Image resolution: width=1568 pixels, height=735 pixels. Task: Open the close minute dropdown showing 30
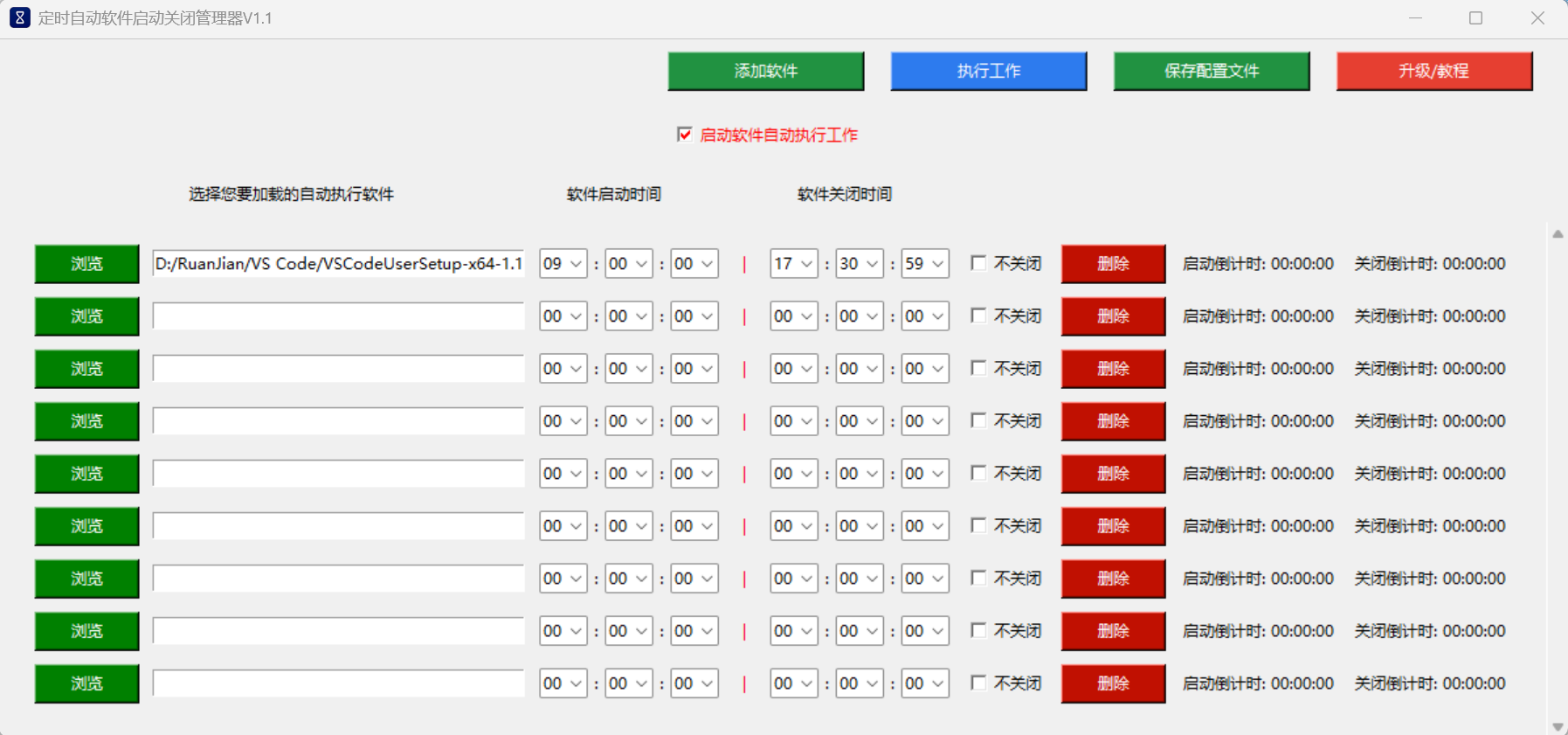(x=859, y=264)
